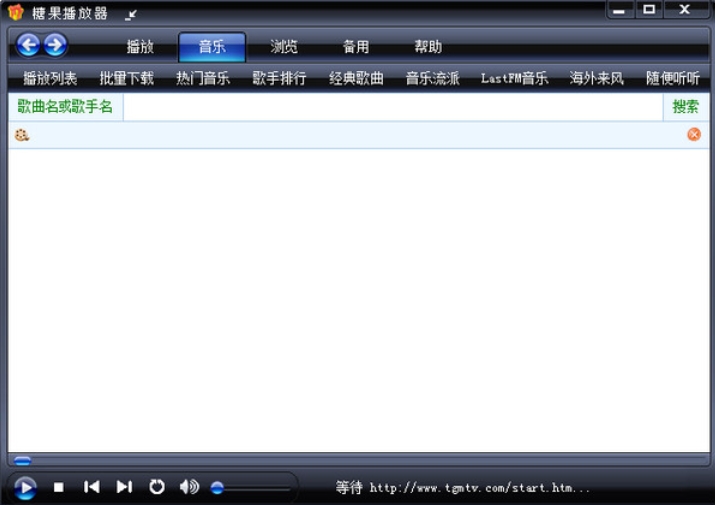Open LastFM音乐 section
This screenshot has height=505, width=715.
(514, 78)
